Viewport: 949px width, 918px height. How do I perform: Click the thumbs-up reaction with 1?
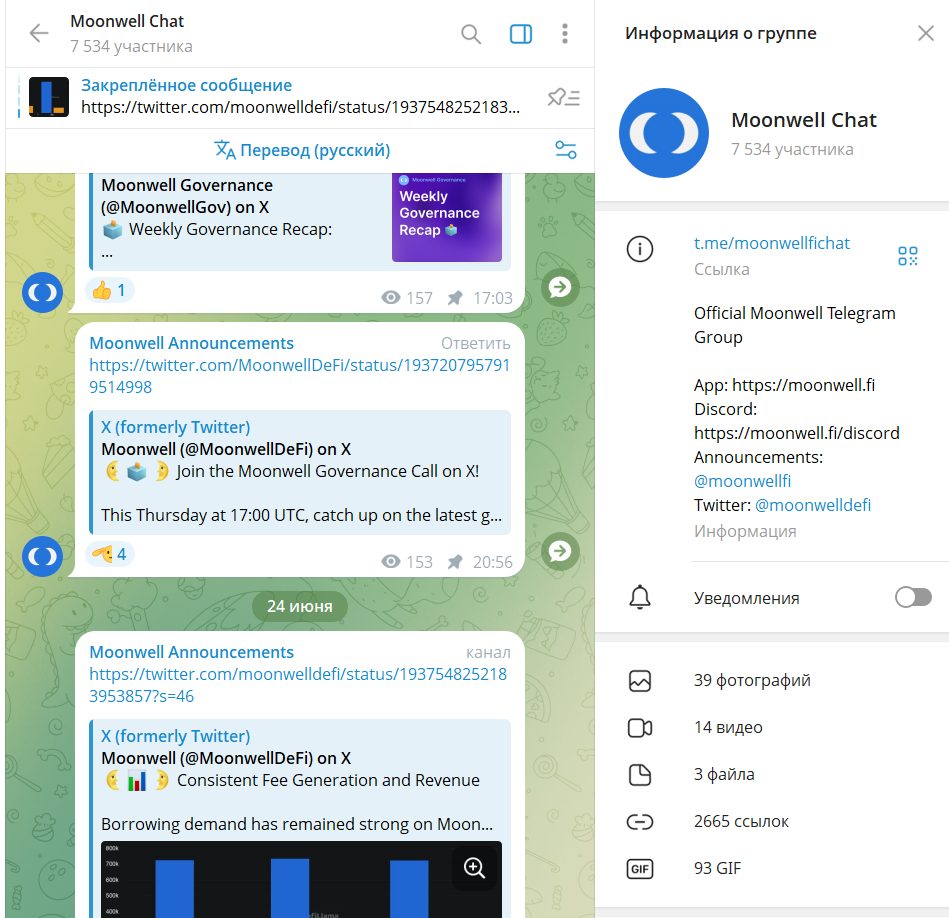point(110,290)
